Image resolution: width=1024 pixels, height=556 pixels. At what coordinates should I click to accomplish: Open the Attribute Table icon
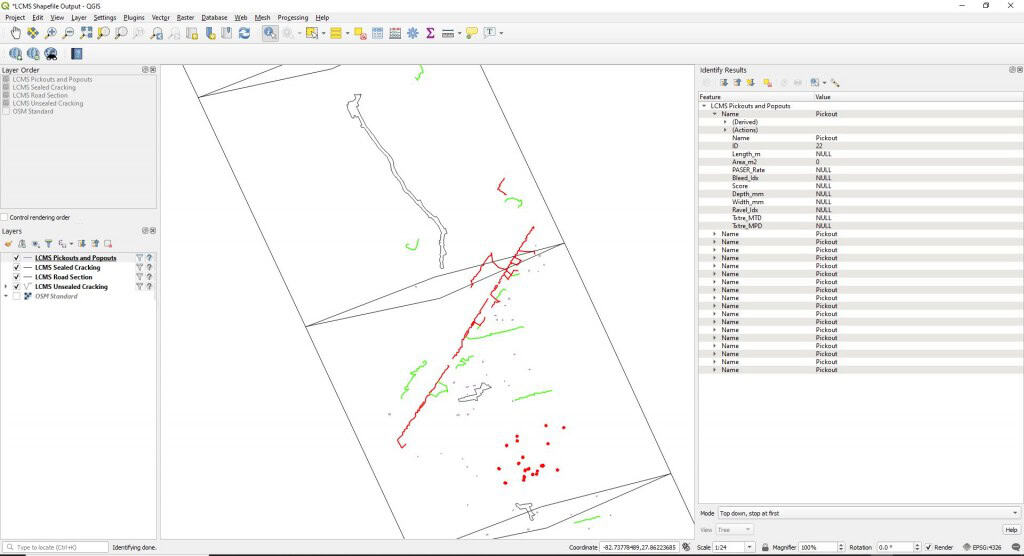point(377,33)
